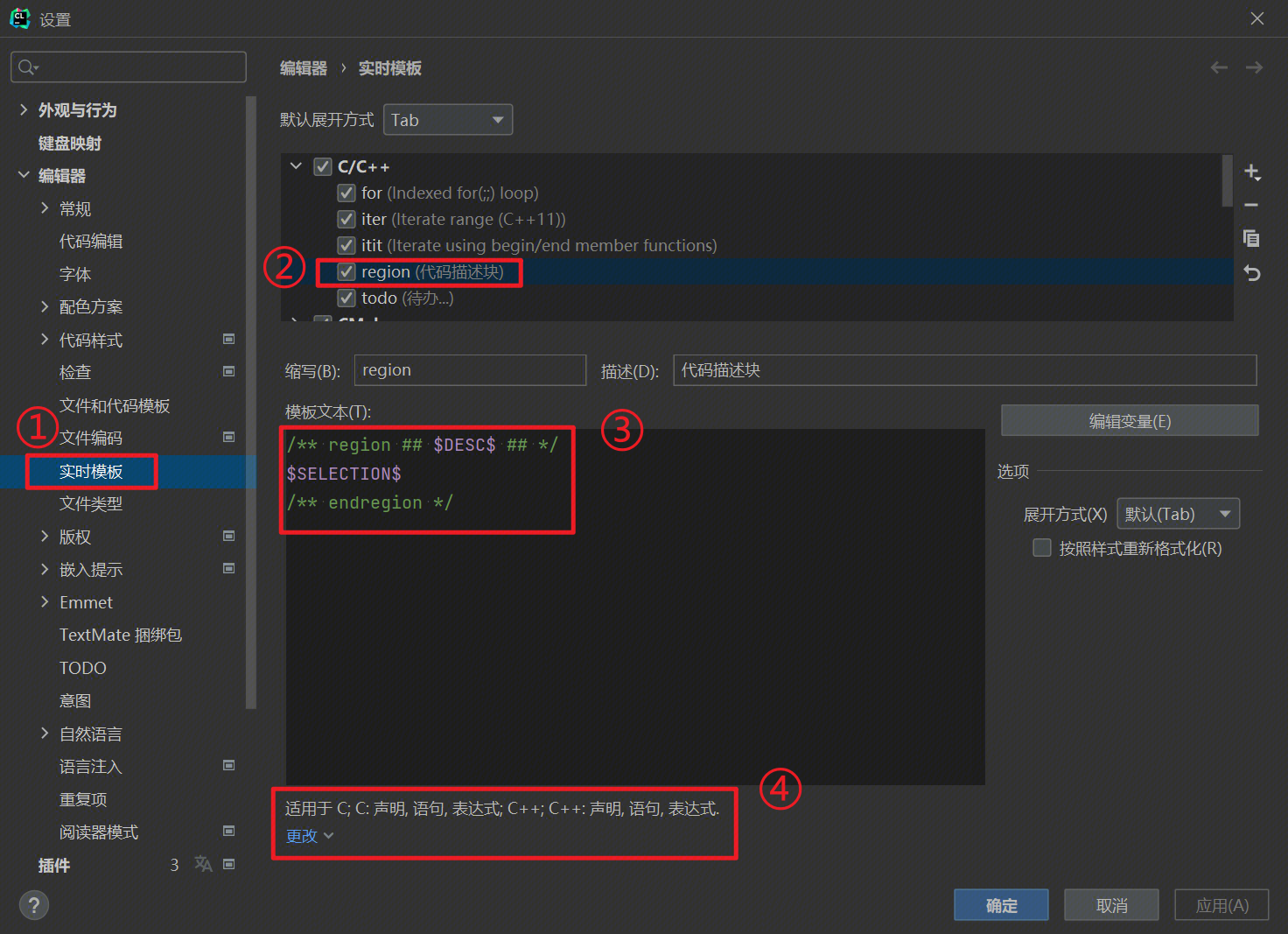Click the help question mark icon
Screen dimensions: 1288x934
click(34, 905)
